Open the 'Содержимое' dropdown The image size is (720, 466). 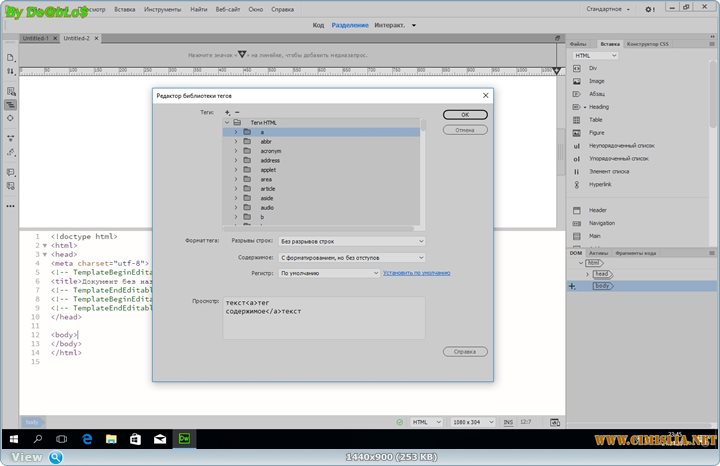(352, 257)
